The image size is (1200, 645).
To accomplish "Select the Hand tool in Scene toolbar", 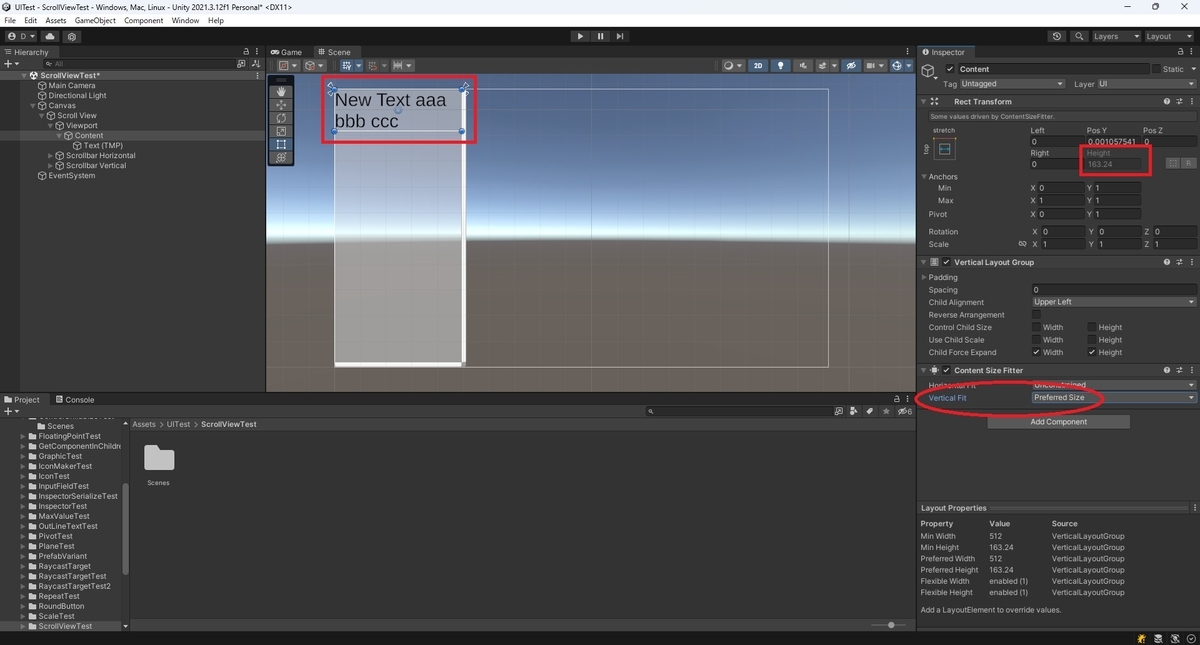I will (x=281, y=92).
